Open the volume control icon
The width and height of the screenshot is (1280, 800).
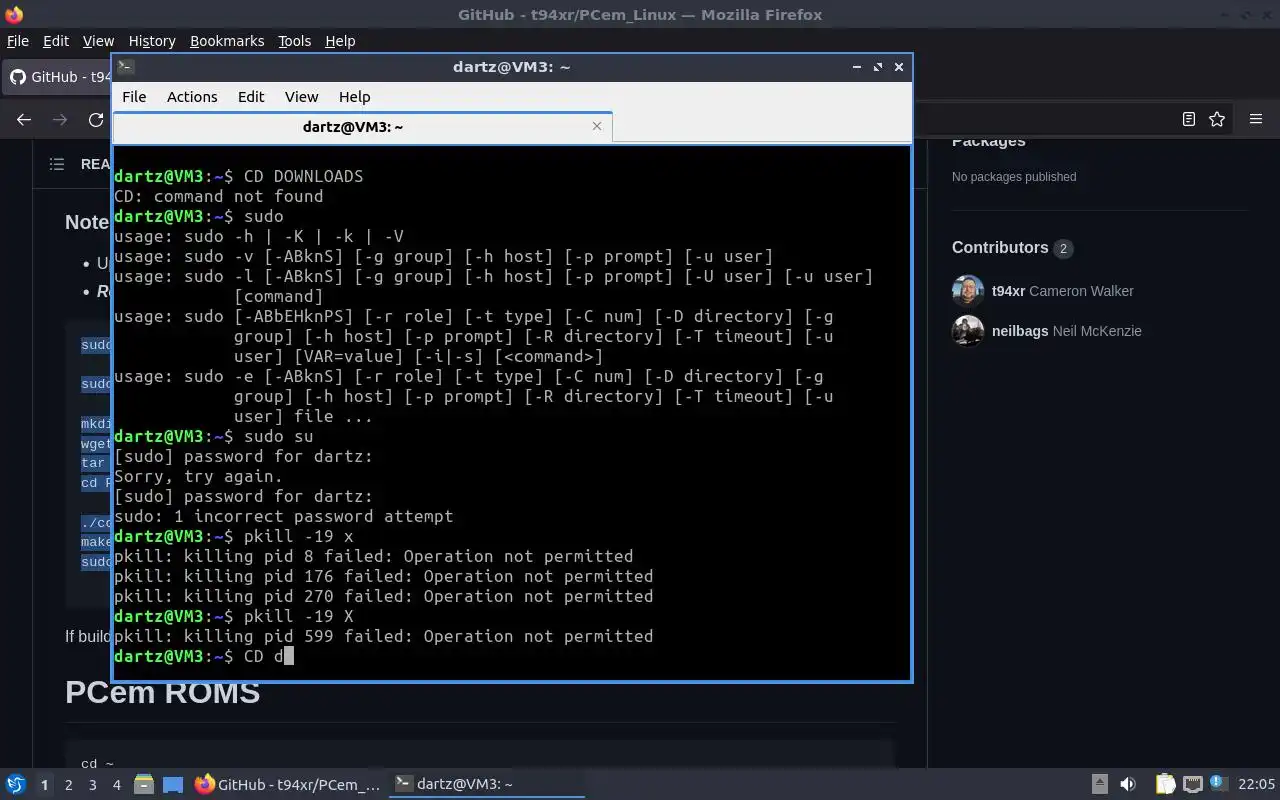(1128, 785)
